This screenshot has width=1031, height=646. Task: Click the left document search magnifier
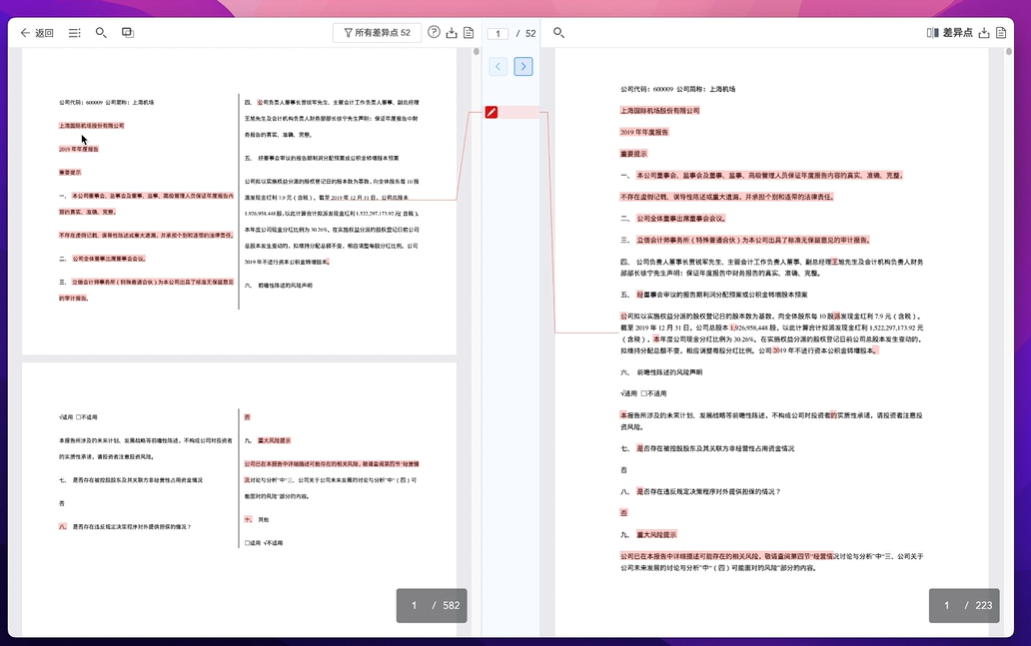(x=101, y=32)
